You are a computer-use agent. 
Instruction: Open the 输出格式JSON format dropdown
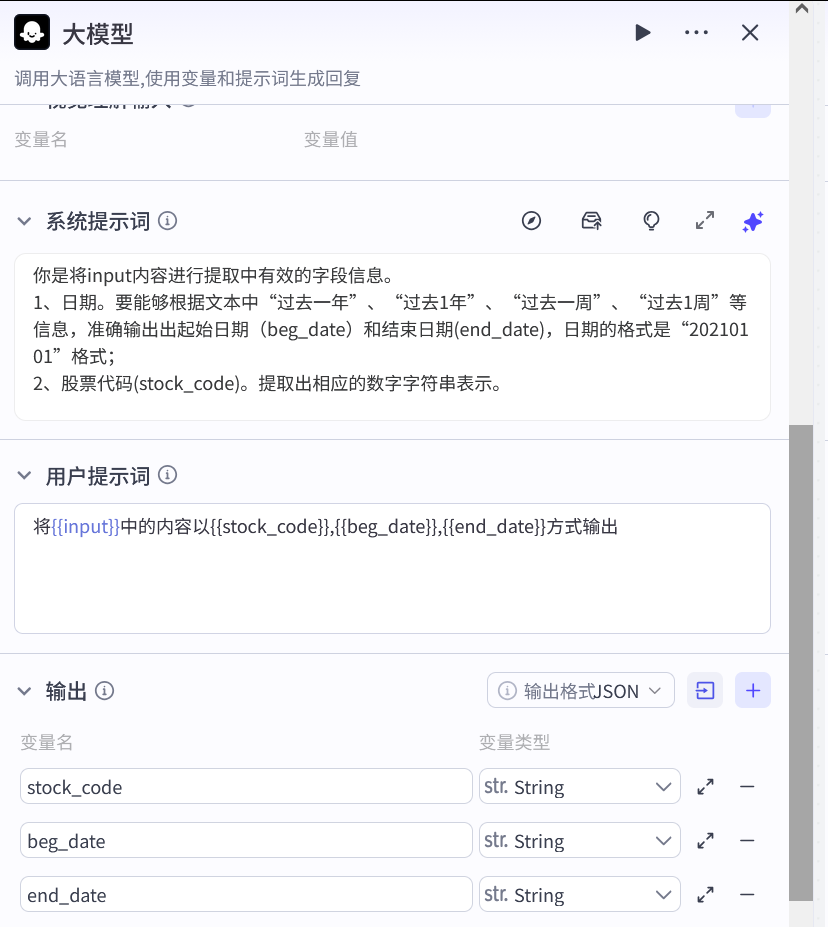pyautogui.click(x=580, y=690)
